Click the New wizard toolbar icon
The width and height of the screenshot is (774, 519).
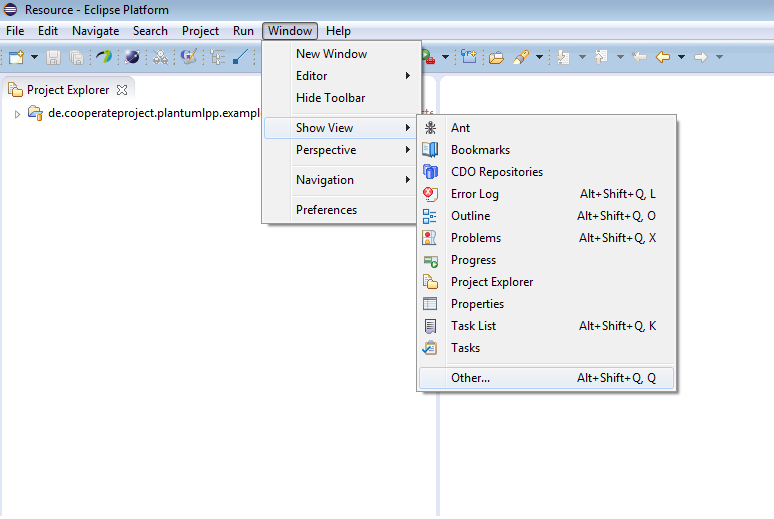16,58
